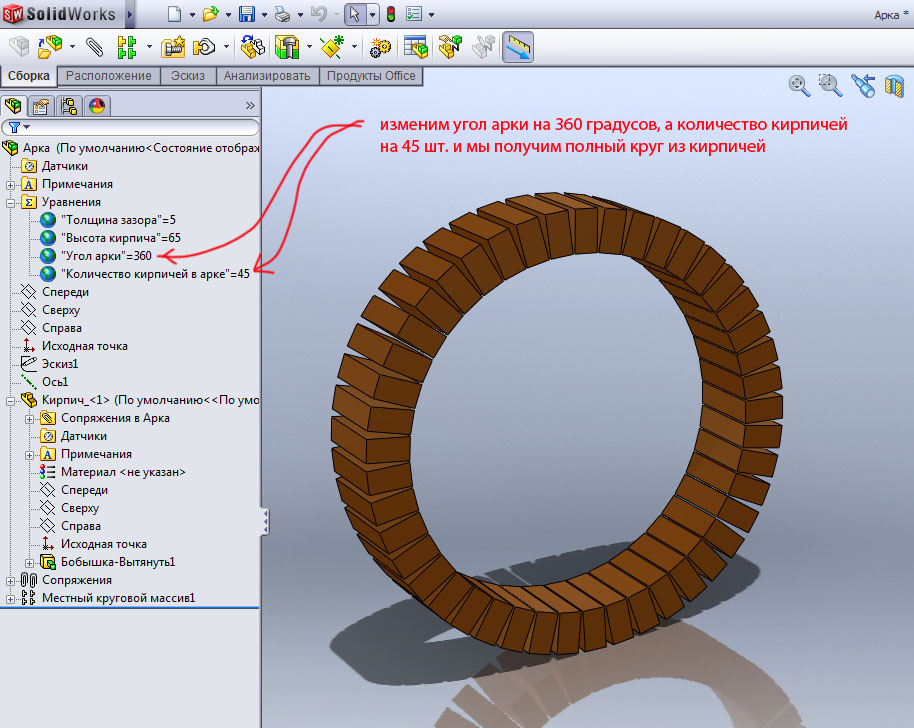Collapse the Уравнения folder
914x728 pixels.
[11, 202]
